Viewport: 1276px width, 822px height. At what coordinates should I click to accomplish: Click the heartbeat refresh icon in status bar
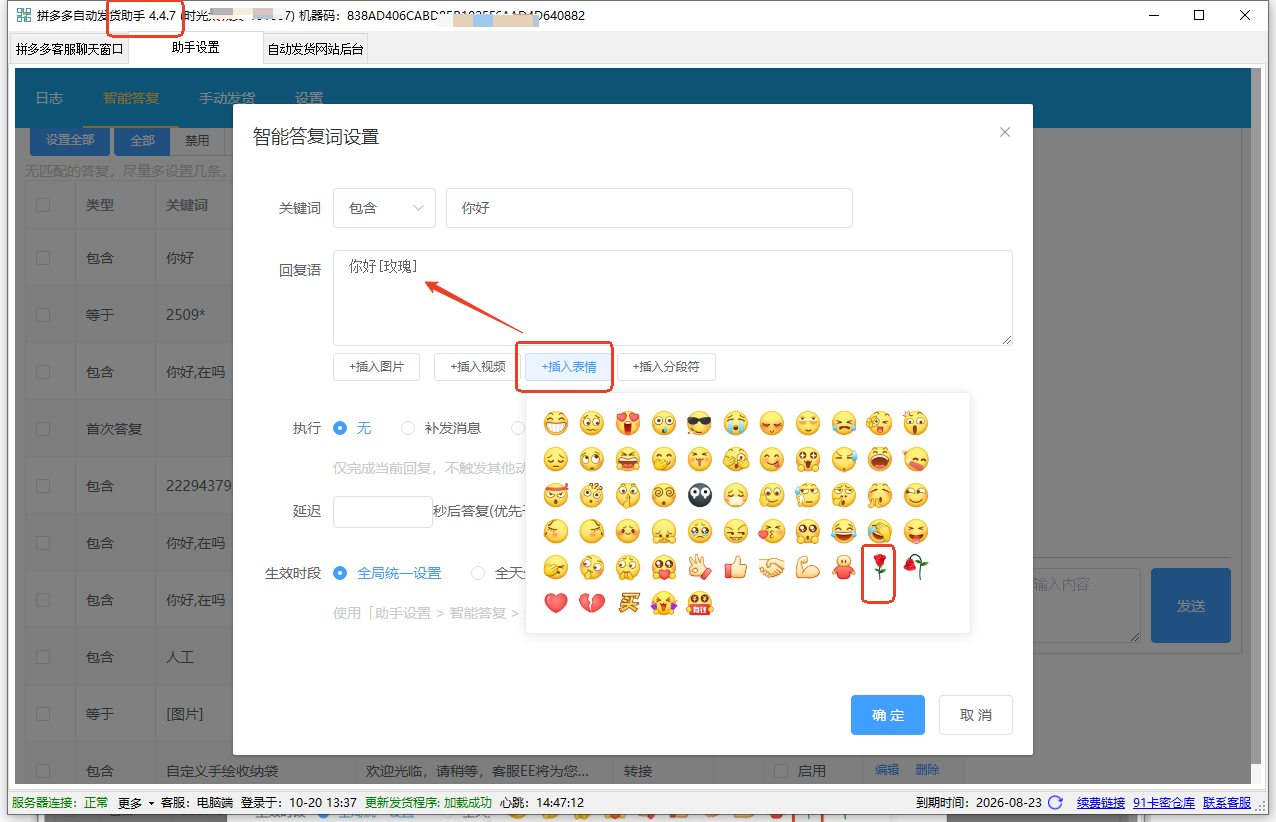[1055, 802]
